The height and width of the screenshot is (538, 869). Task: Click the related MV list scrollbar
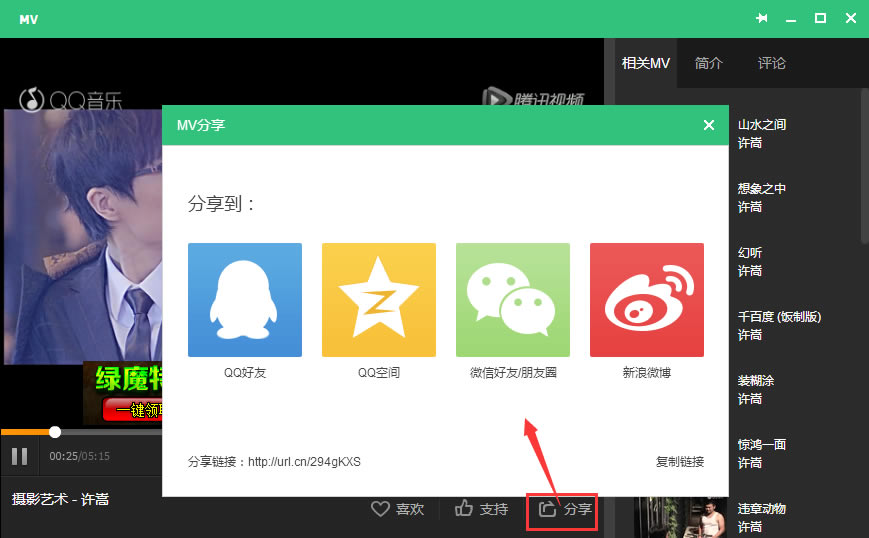864,165
